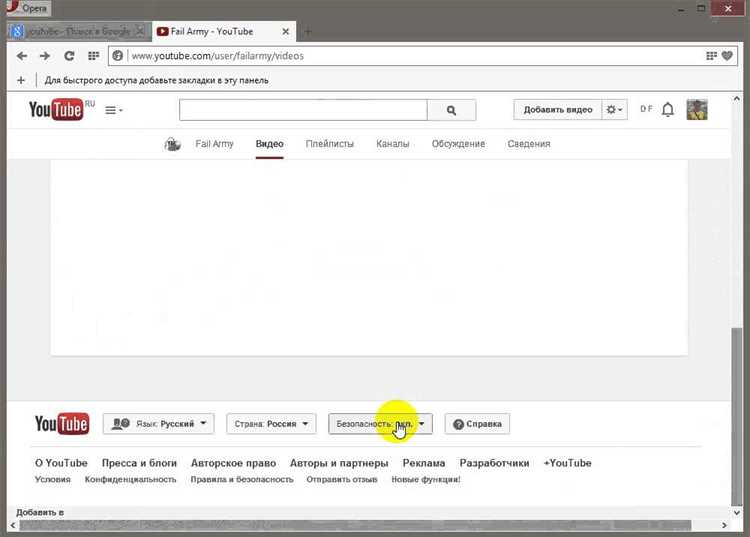Add a bookmark with the plus icon in the bookmarks bar
The height and width of the screenshot is (537, 750).
click(21, 80)
